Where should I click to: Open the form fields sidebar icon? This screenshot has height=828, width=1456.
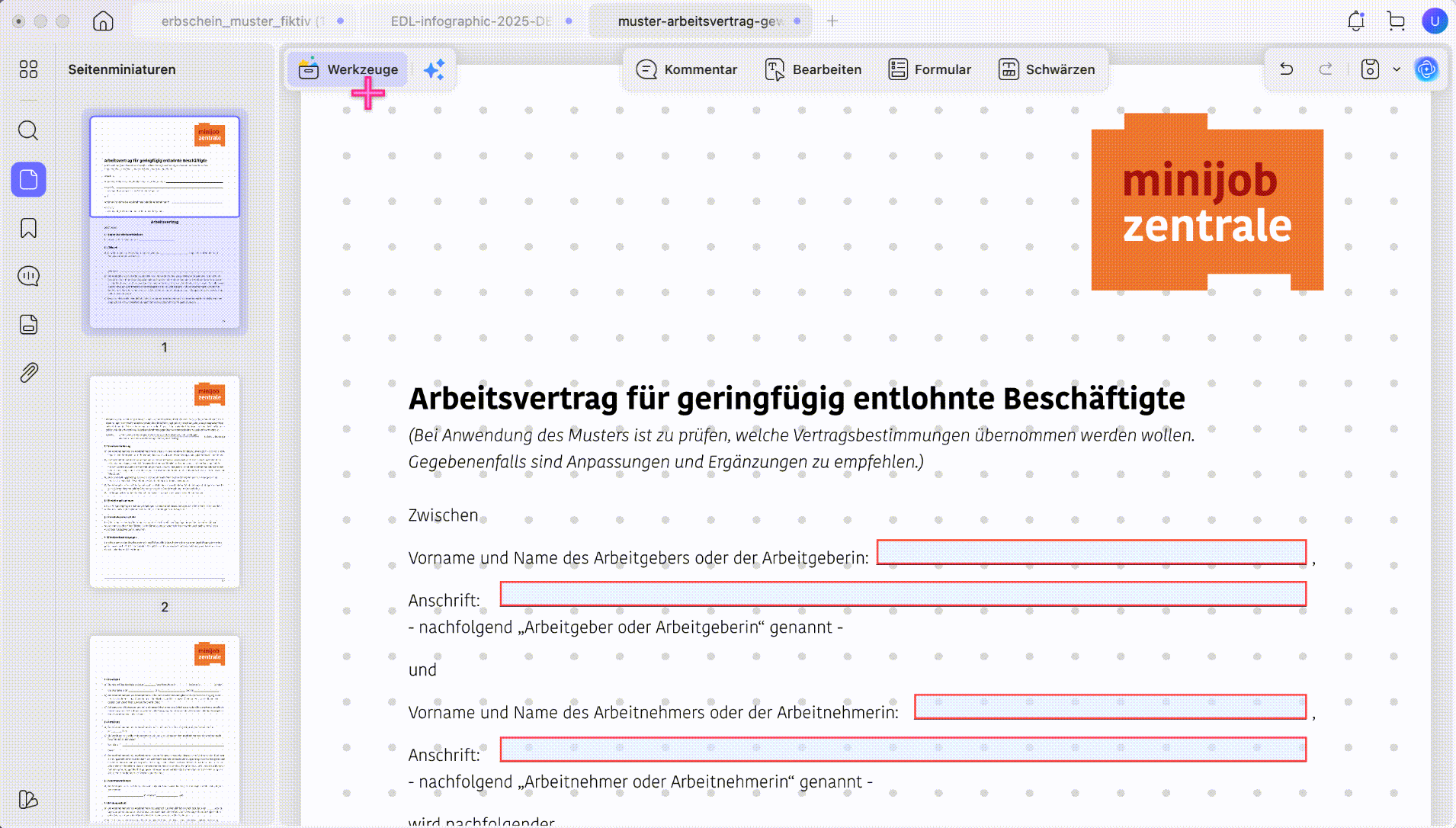28,324
